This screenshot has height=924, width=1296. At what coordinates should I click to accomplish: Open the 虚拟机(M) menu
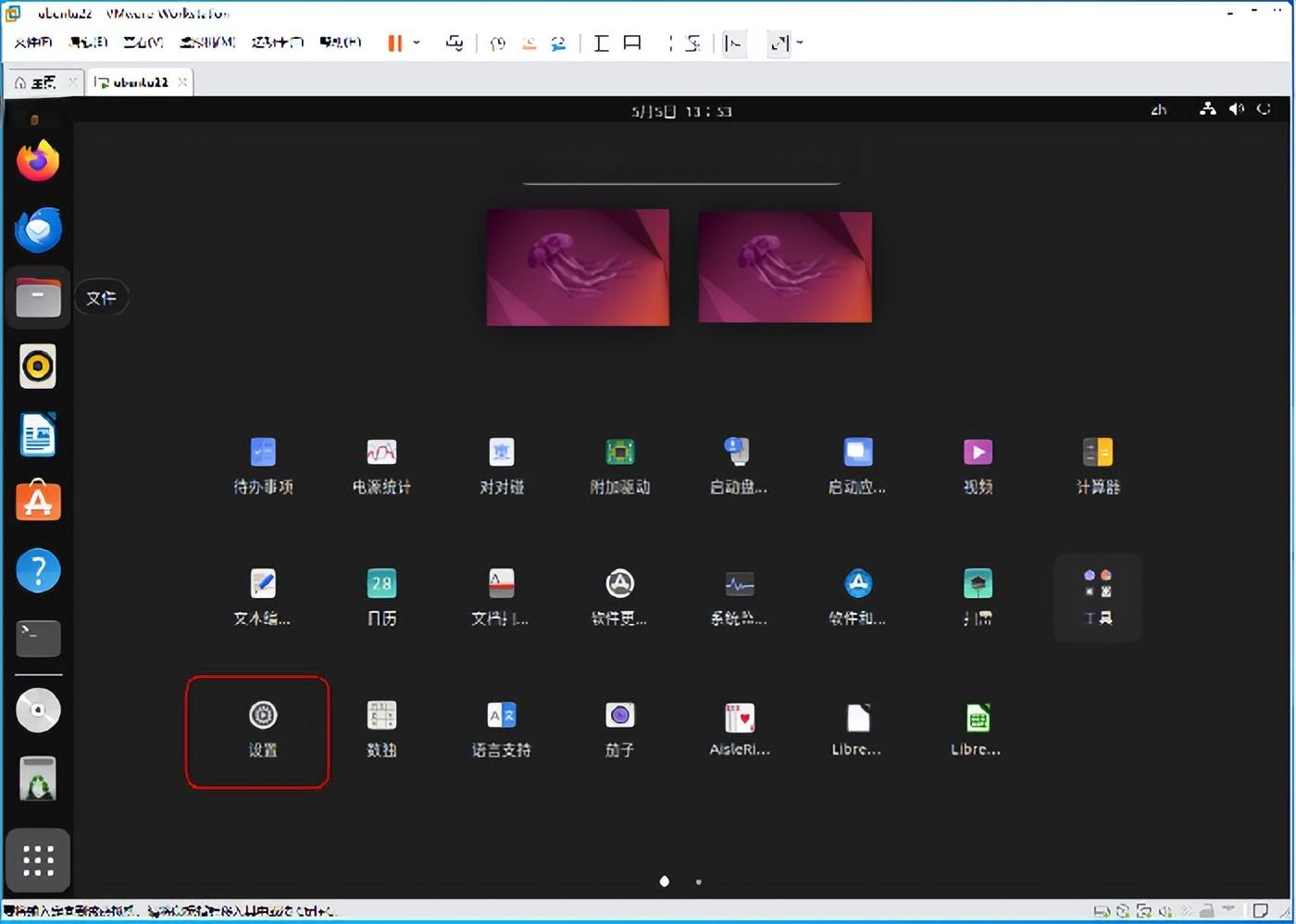click(x=207, y=43)
